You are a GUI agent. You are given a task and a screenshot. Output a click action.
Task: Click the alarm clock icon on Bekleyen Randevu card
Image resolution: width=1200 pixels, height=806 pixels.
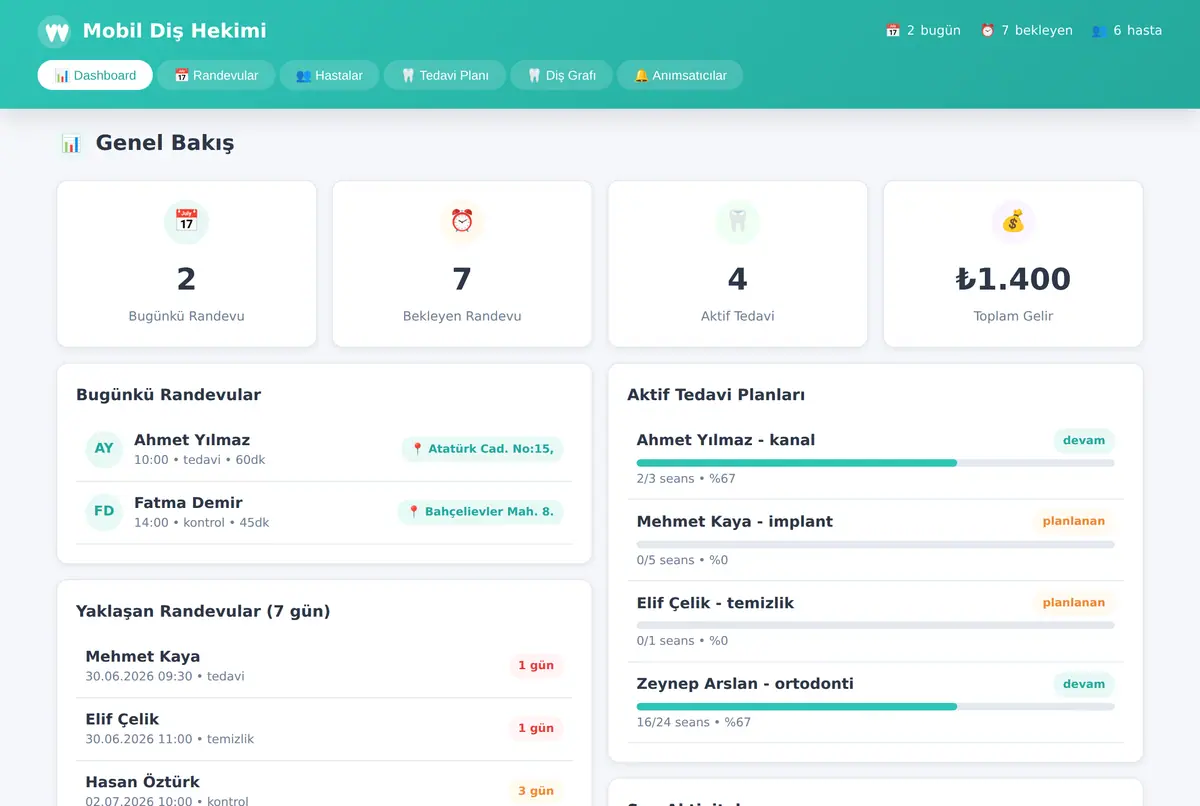click(x=462, y=222)
